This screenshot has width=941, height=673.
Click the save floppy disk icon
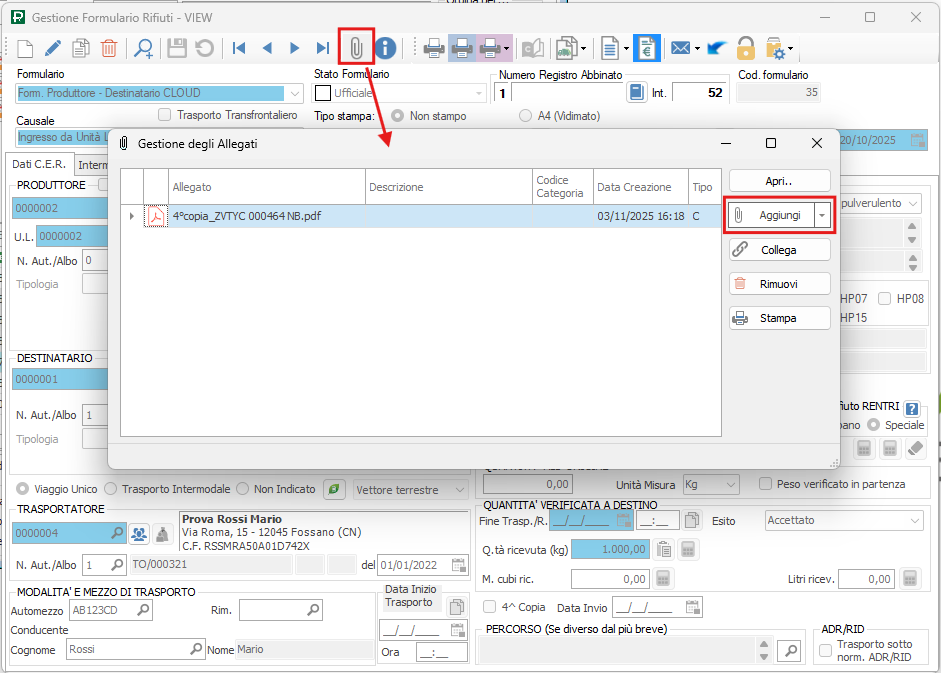(177, 47)
